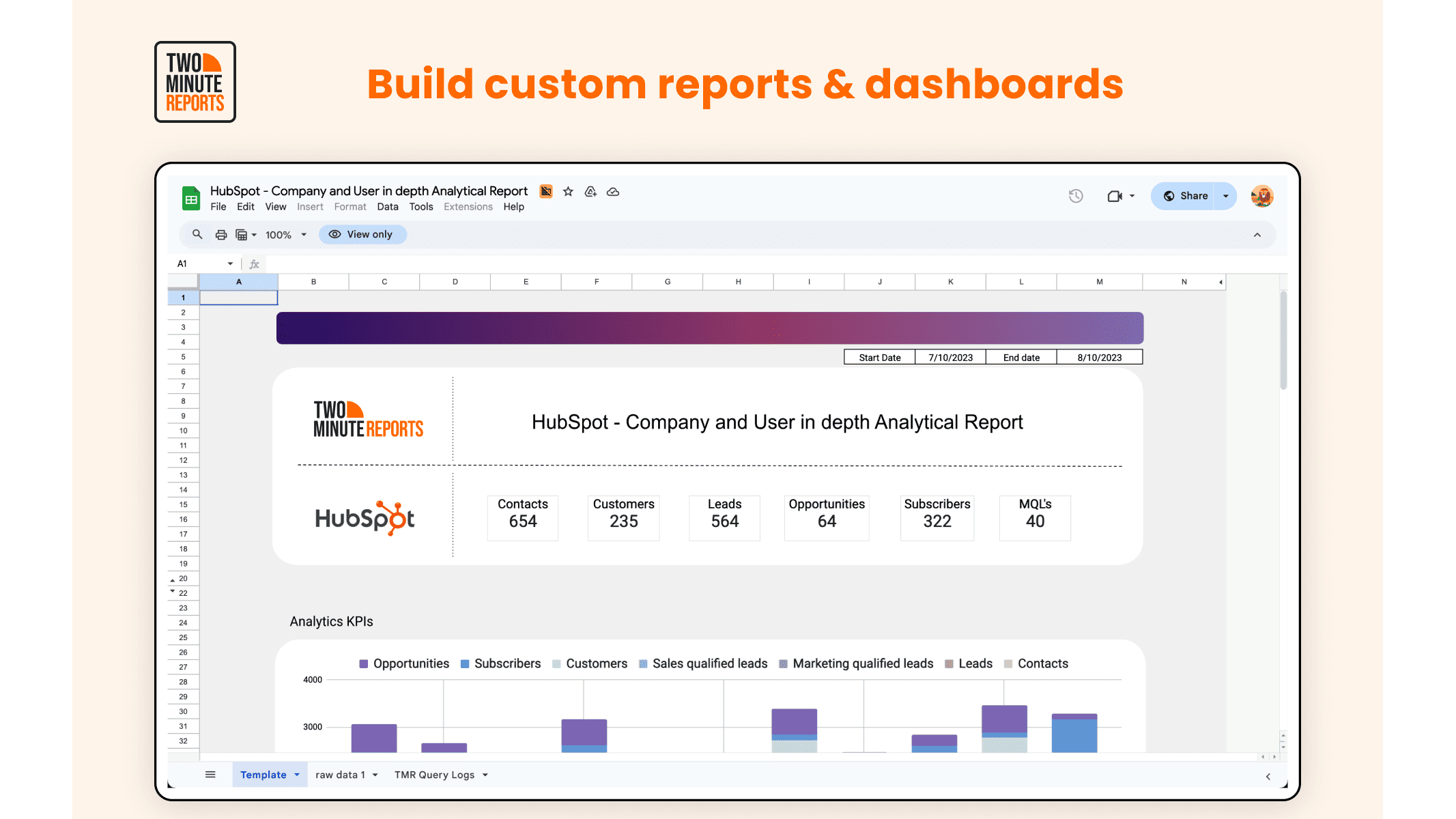Click the print icon

(x=220, y=234)
